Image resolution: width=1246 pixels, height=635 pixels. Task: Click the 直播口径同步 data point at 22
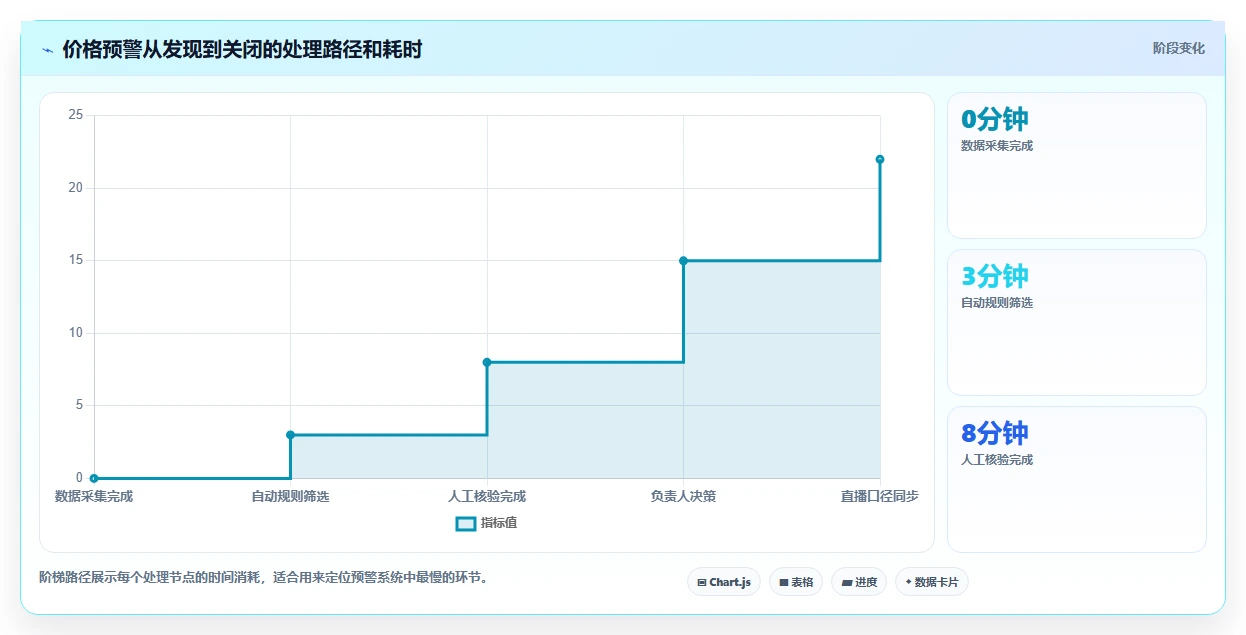point(880,159)
